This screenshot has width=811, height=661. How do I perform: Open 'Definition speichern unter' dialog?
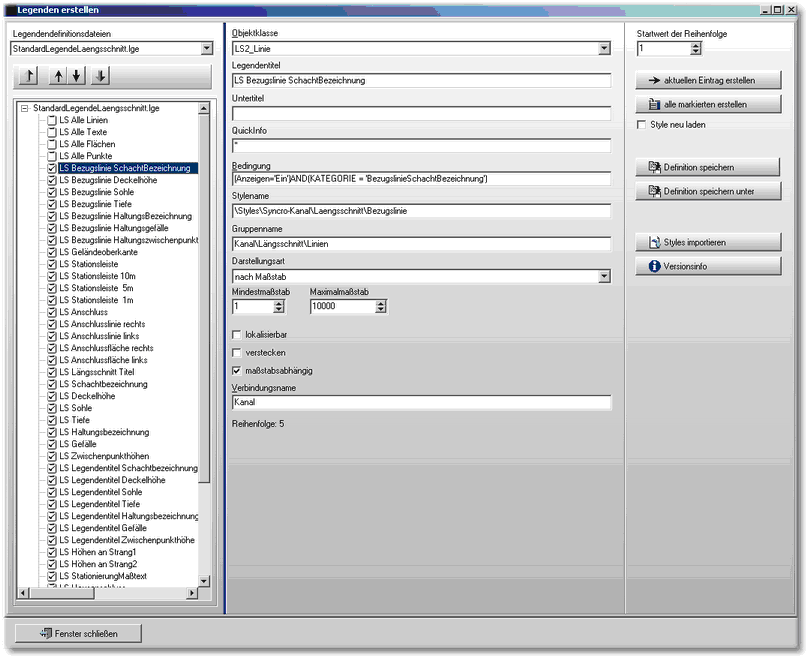708,191
